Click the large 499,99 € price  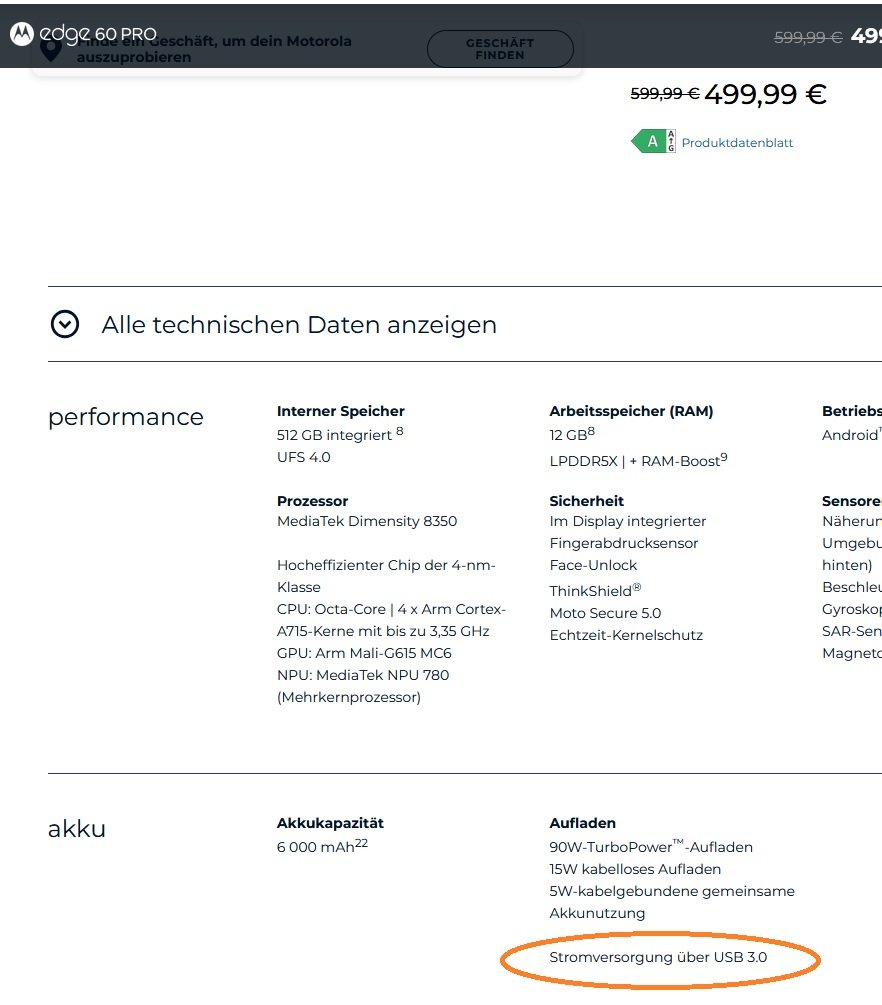pos(765,94)
